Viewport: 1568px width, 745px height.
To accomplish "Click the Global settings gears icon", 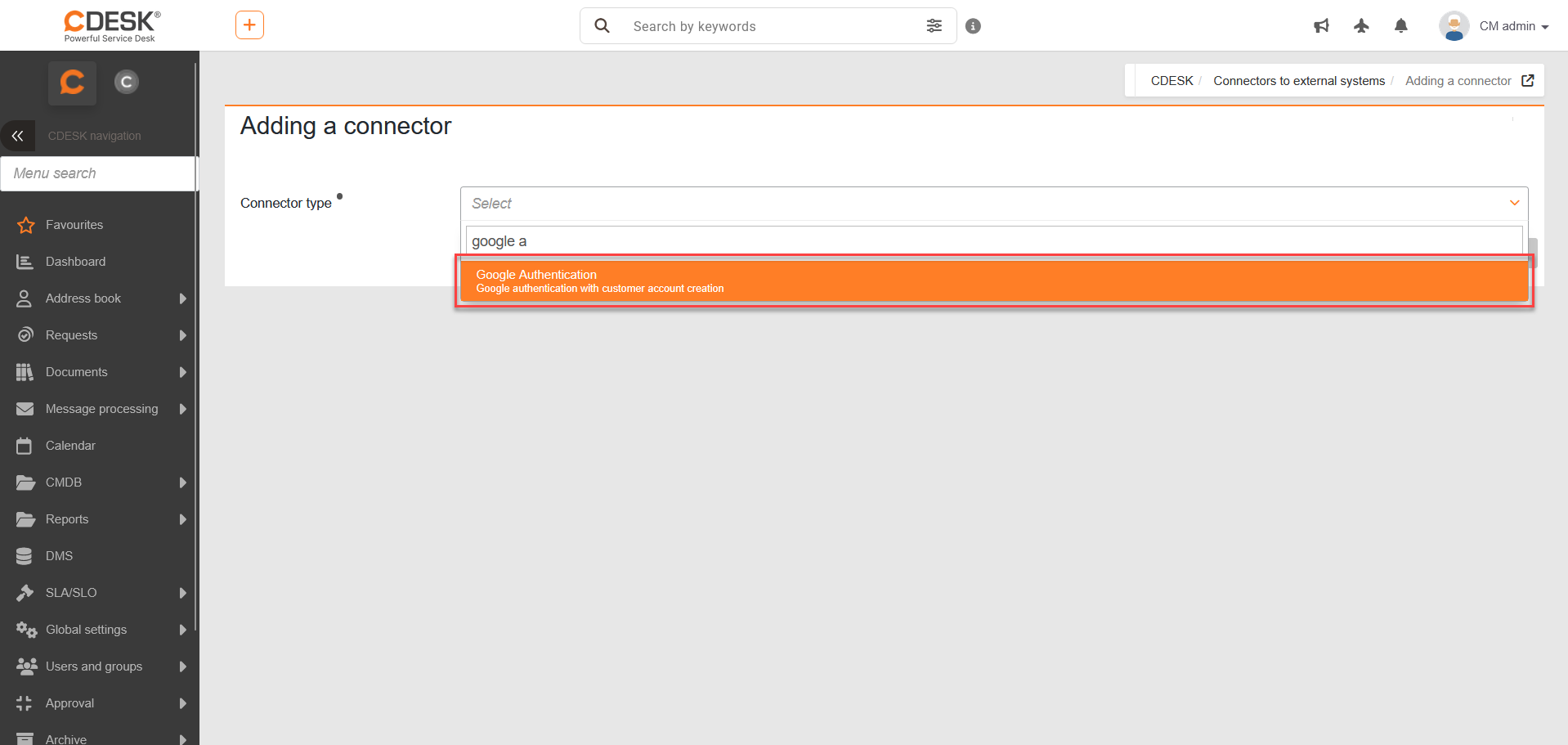I will 26,630.
